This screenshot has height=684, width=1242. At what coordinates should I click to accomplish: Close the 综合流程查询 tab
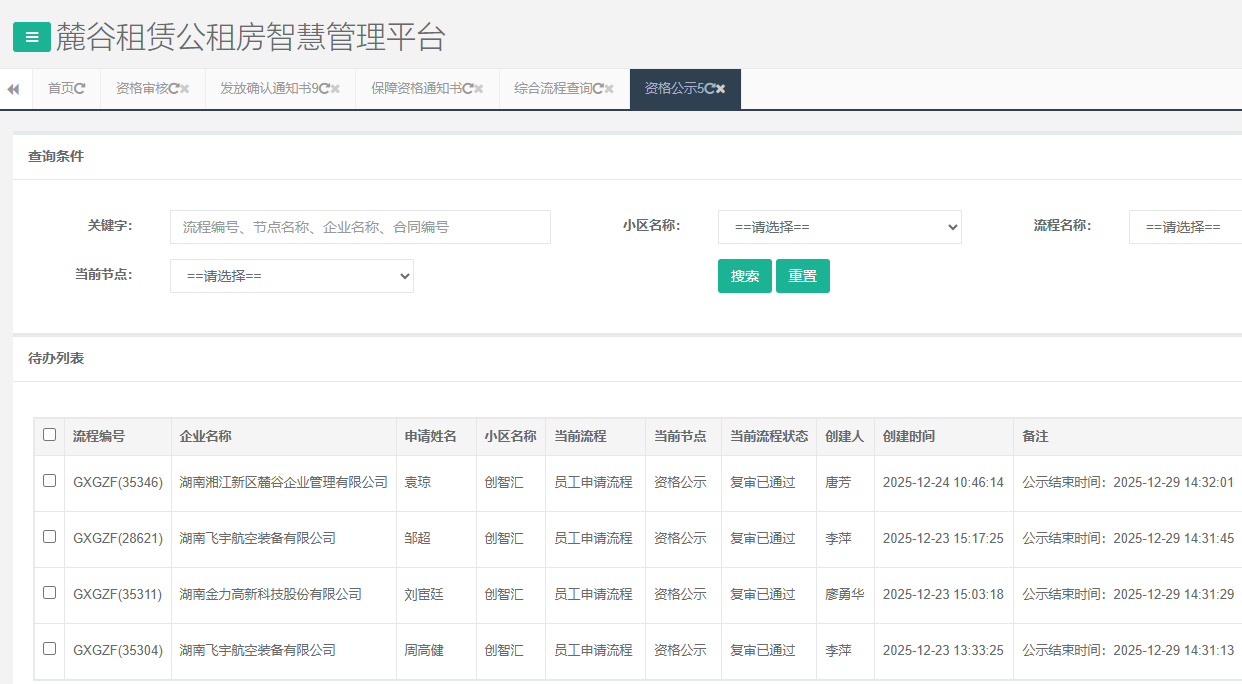pyautogui.click(x=609, y=89)
